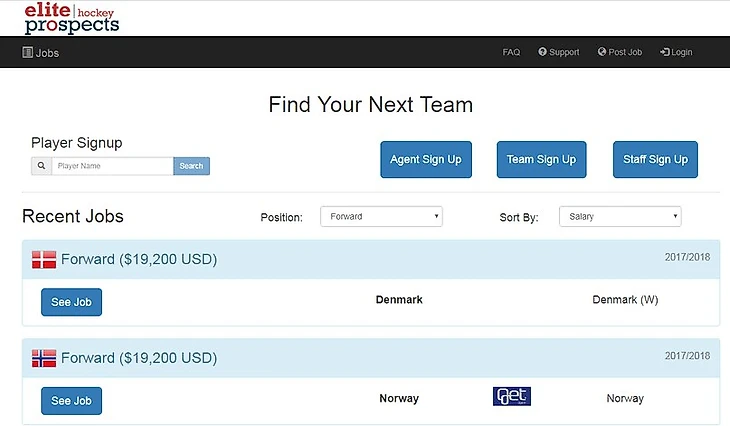Click the Post Job globe icon

(602, 52)
